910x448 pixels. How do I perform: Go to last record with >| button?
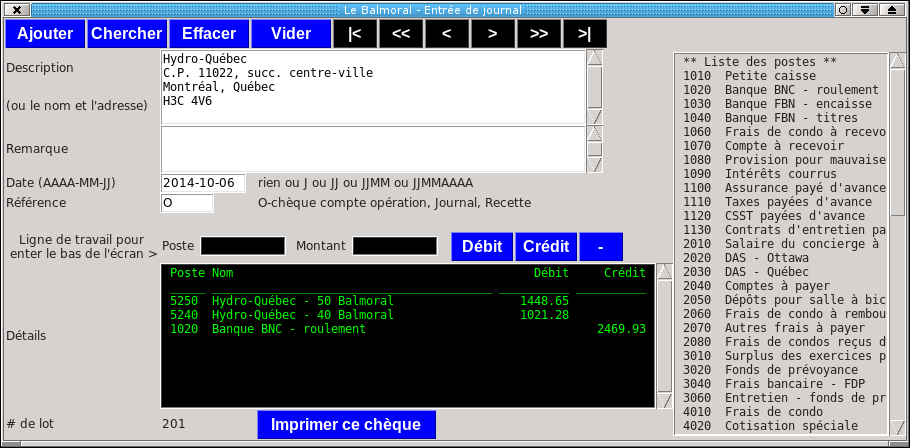[585, 34]
